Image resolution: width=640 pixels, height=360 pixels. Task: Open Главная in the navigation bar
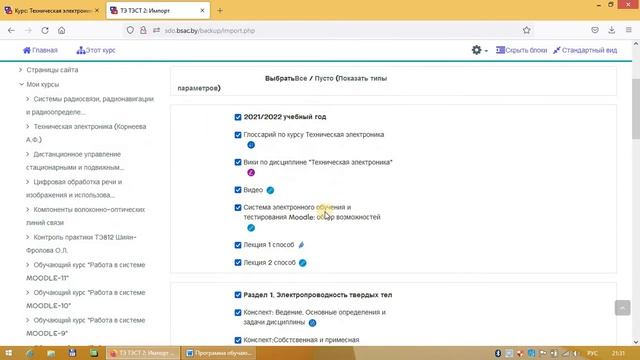tap(40, 50)
